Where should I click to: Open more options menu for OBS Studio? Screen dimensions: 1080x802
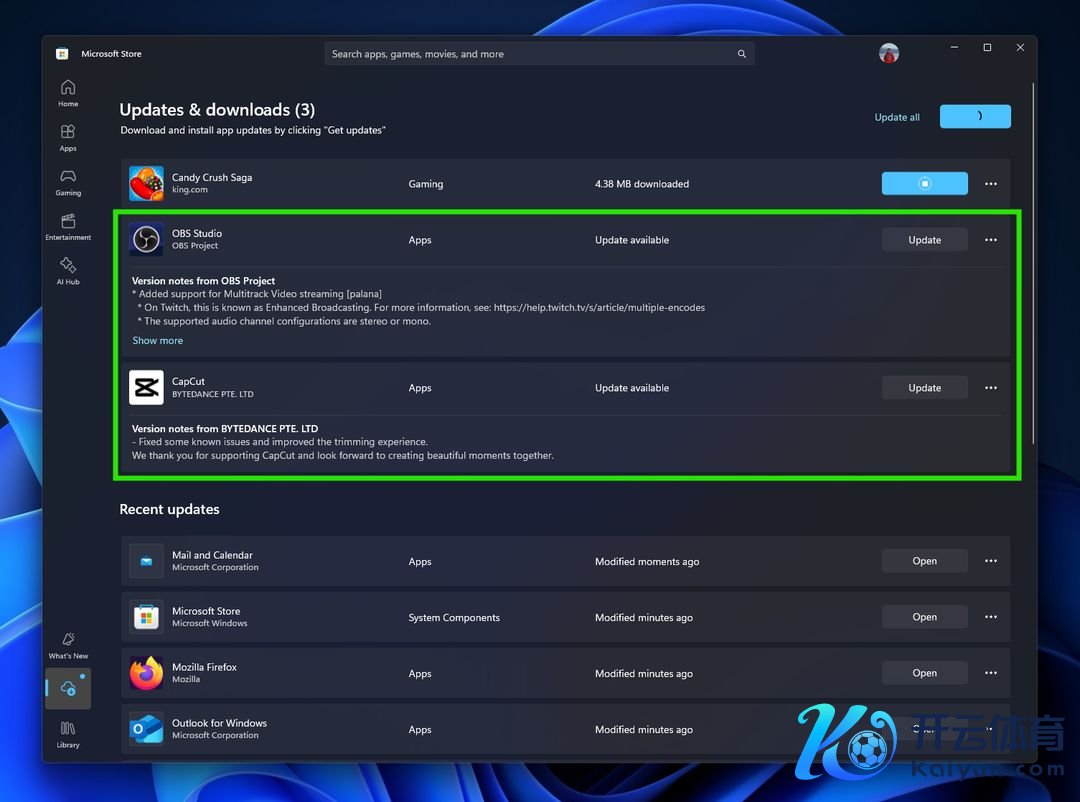pyautogui.click(x=991, y=240)
